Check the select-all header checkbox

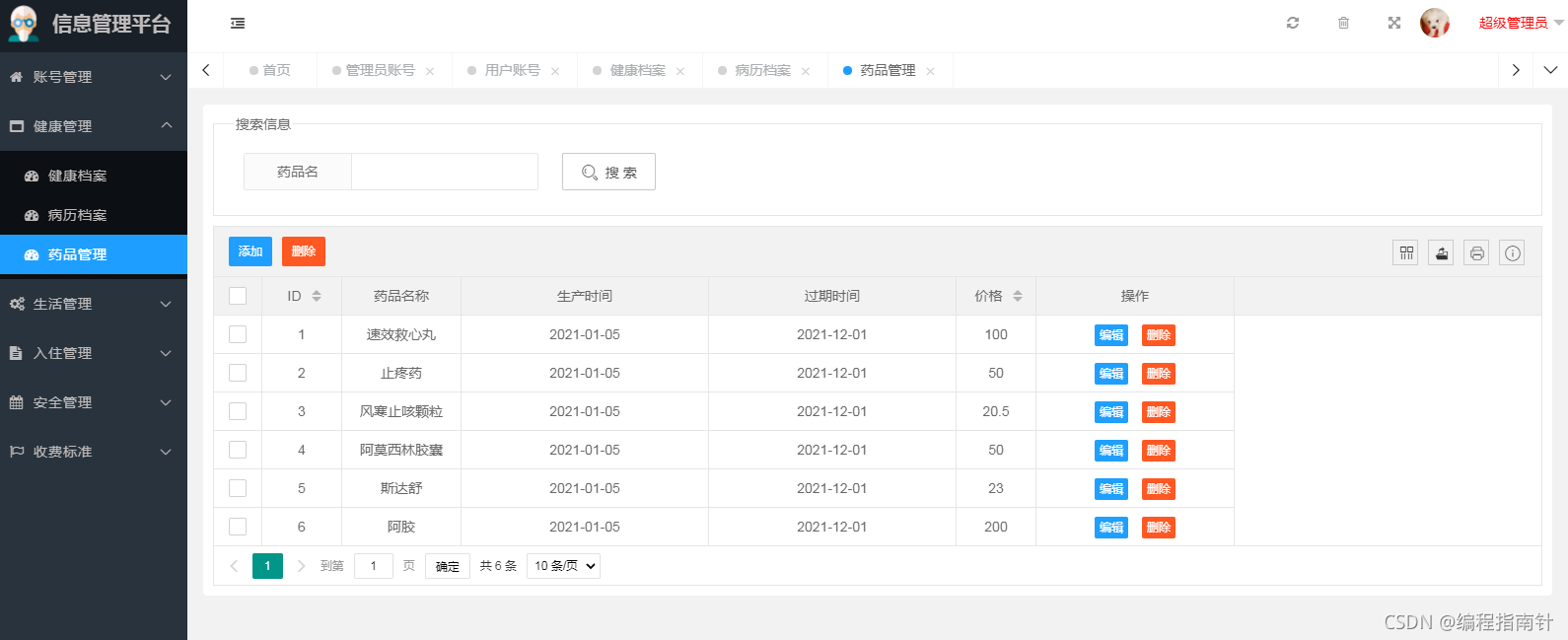click(238, 296)
